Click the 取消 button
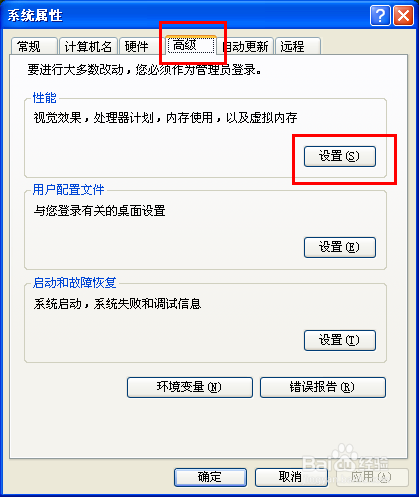This screenshot has height=497, width=419. 291,477
